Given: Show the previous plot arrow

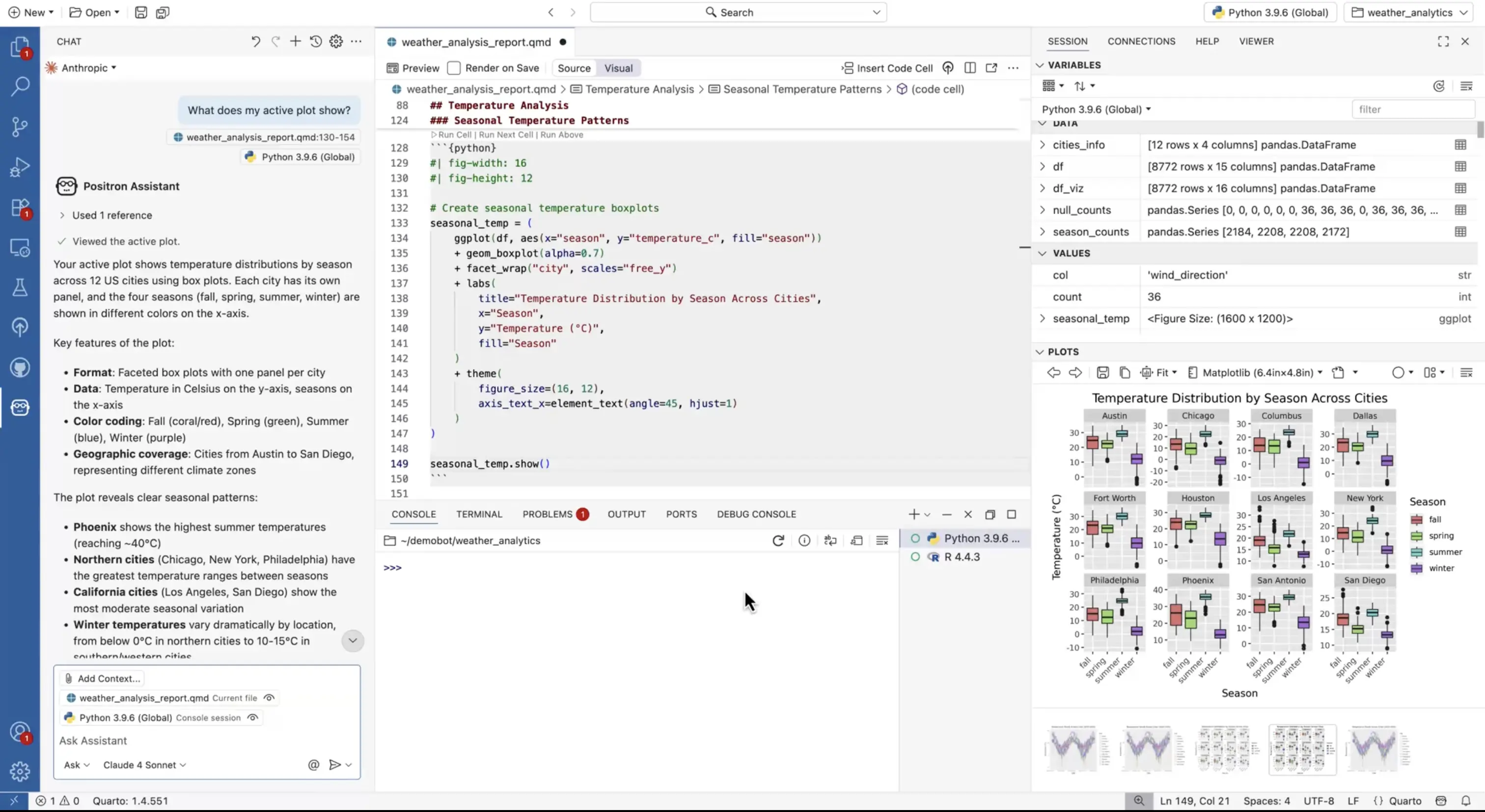Looking at the screenshot, I should click(1054, 372).
